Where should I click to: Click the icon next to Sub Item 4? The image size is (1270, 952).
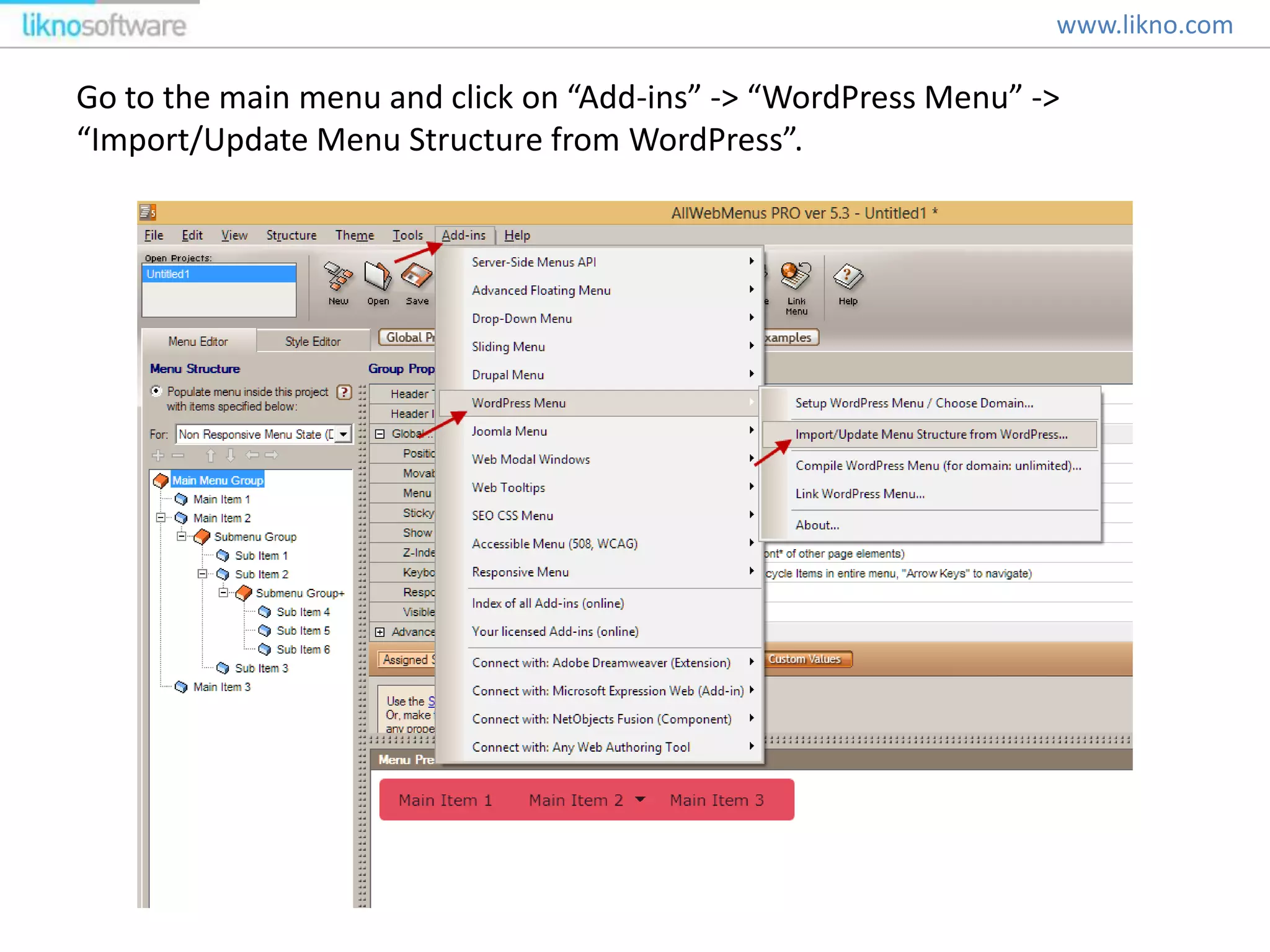point(265,612)
